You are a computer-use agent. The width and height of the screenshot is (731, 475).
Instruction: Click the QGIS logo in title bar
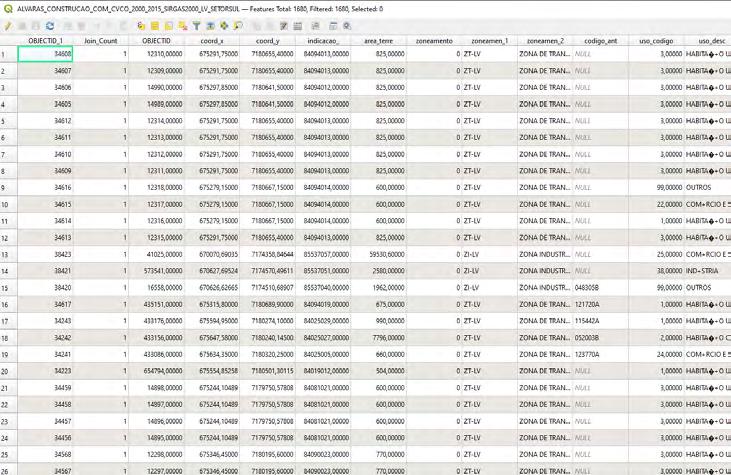(x=7, y=8)
